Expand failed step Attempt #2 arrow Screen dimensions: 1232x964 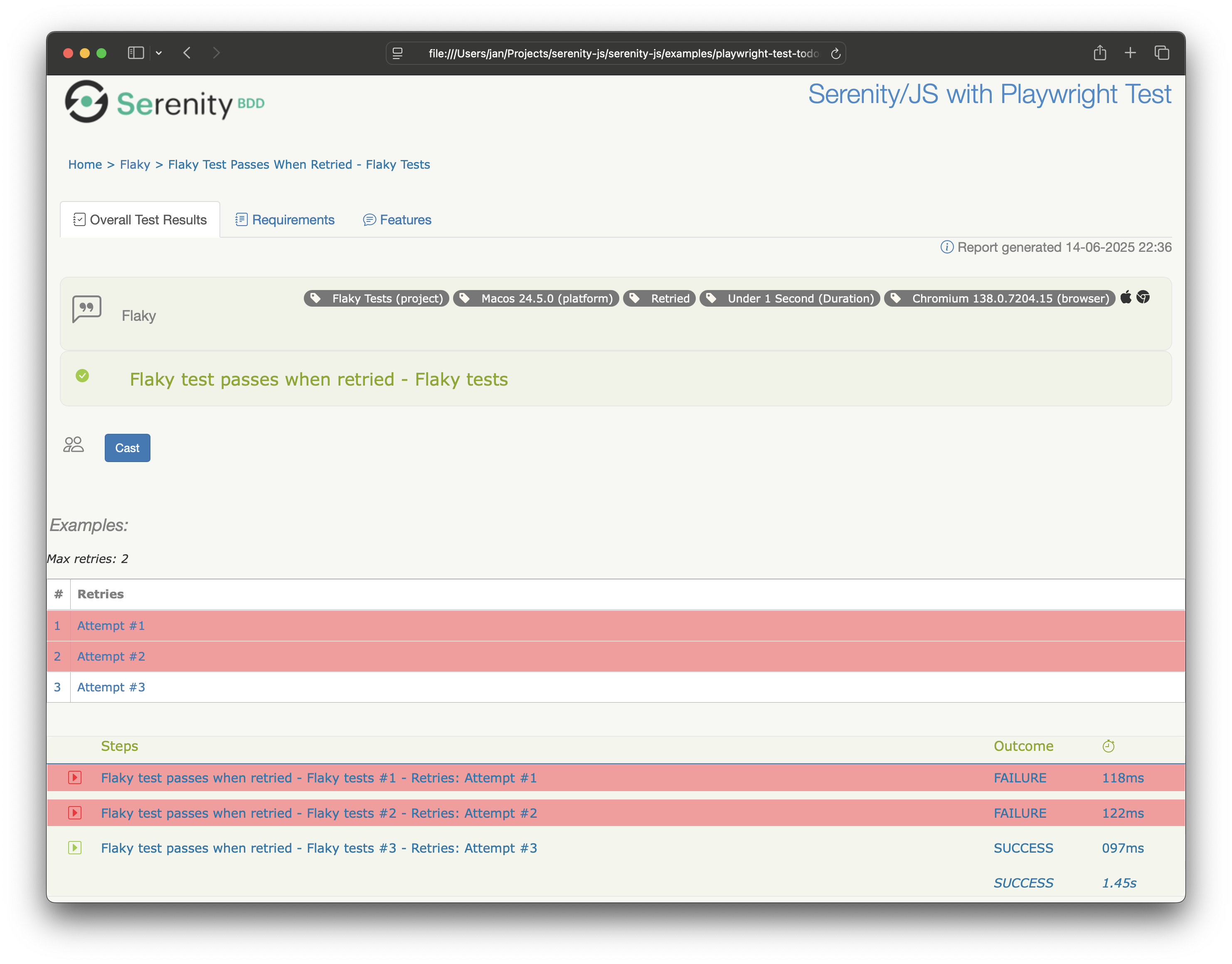(x=75, y=813)
